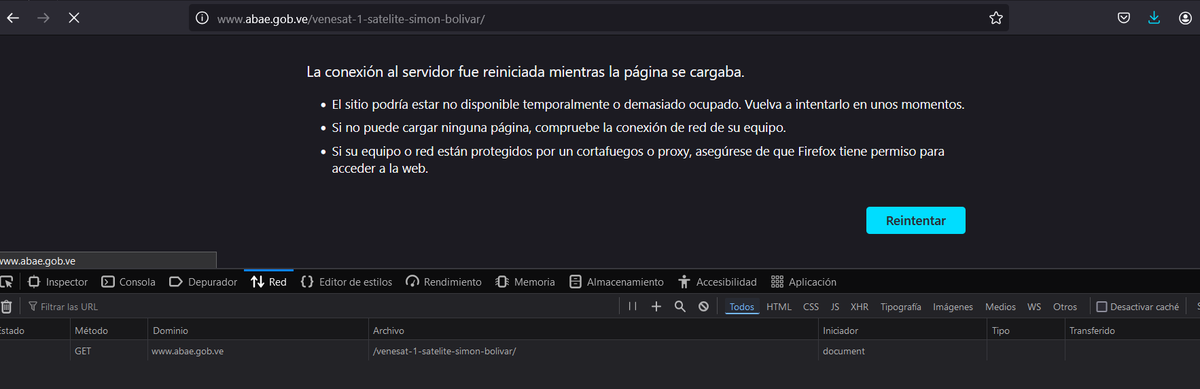Open the Firefox account icon
The width and height of the screenshot is (1200, 389).
point(1185,17)
